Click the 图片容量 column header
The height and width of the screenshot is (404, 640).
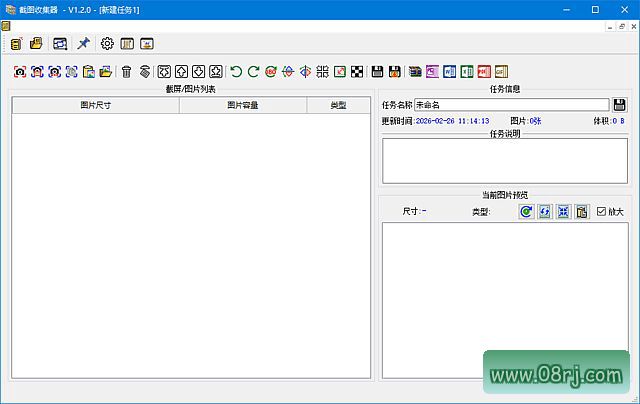click(242, 105)
